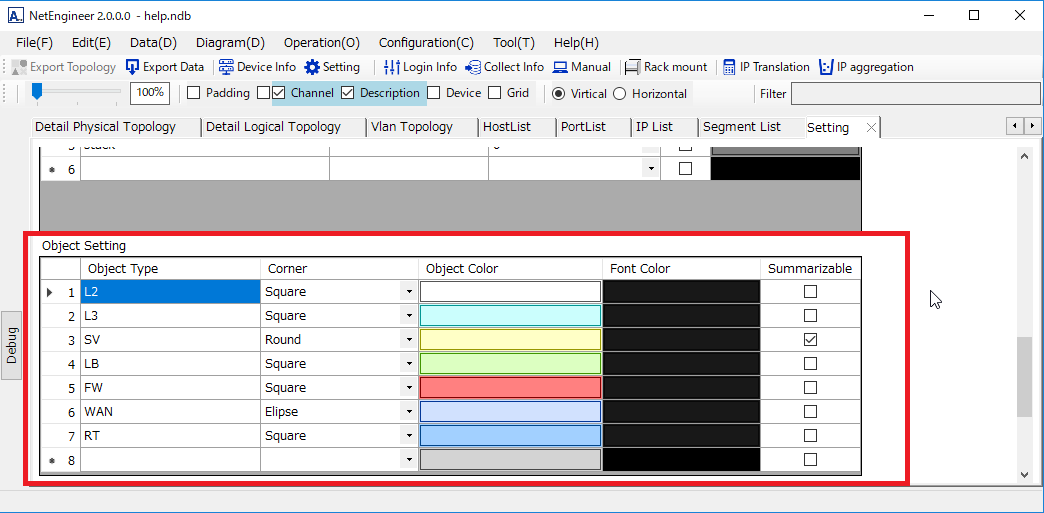This screenshot has height=513, width=1044.
Task: Open the IP Translation tool
Action: point(729,67)
